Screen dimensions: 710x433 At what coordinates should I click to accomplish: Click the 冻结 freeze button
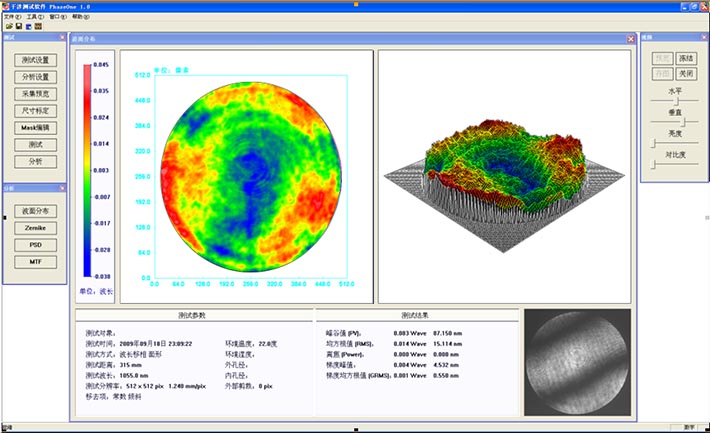point(685,59)
